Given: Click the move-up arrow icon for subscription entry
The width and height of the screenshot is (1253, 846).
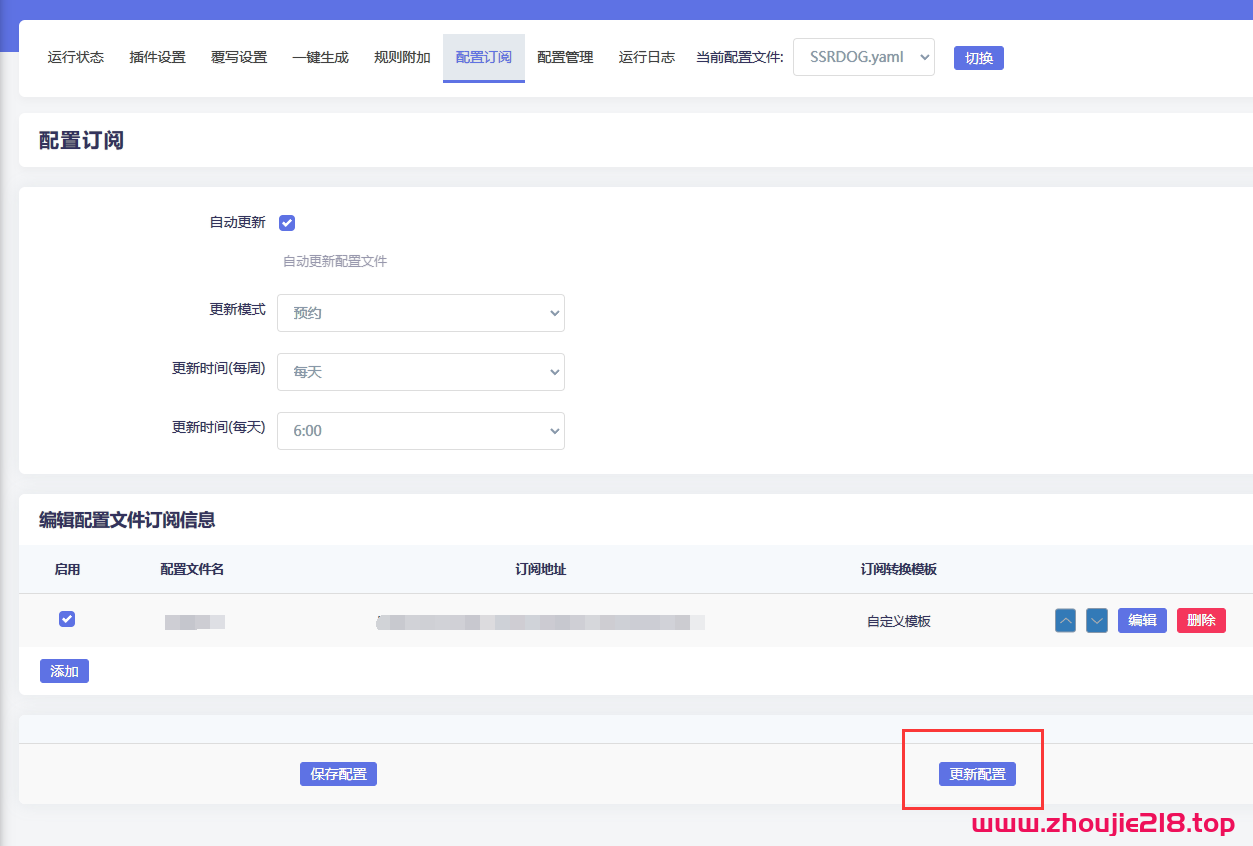Looking at the screenshot, I should pos(1064,620).
